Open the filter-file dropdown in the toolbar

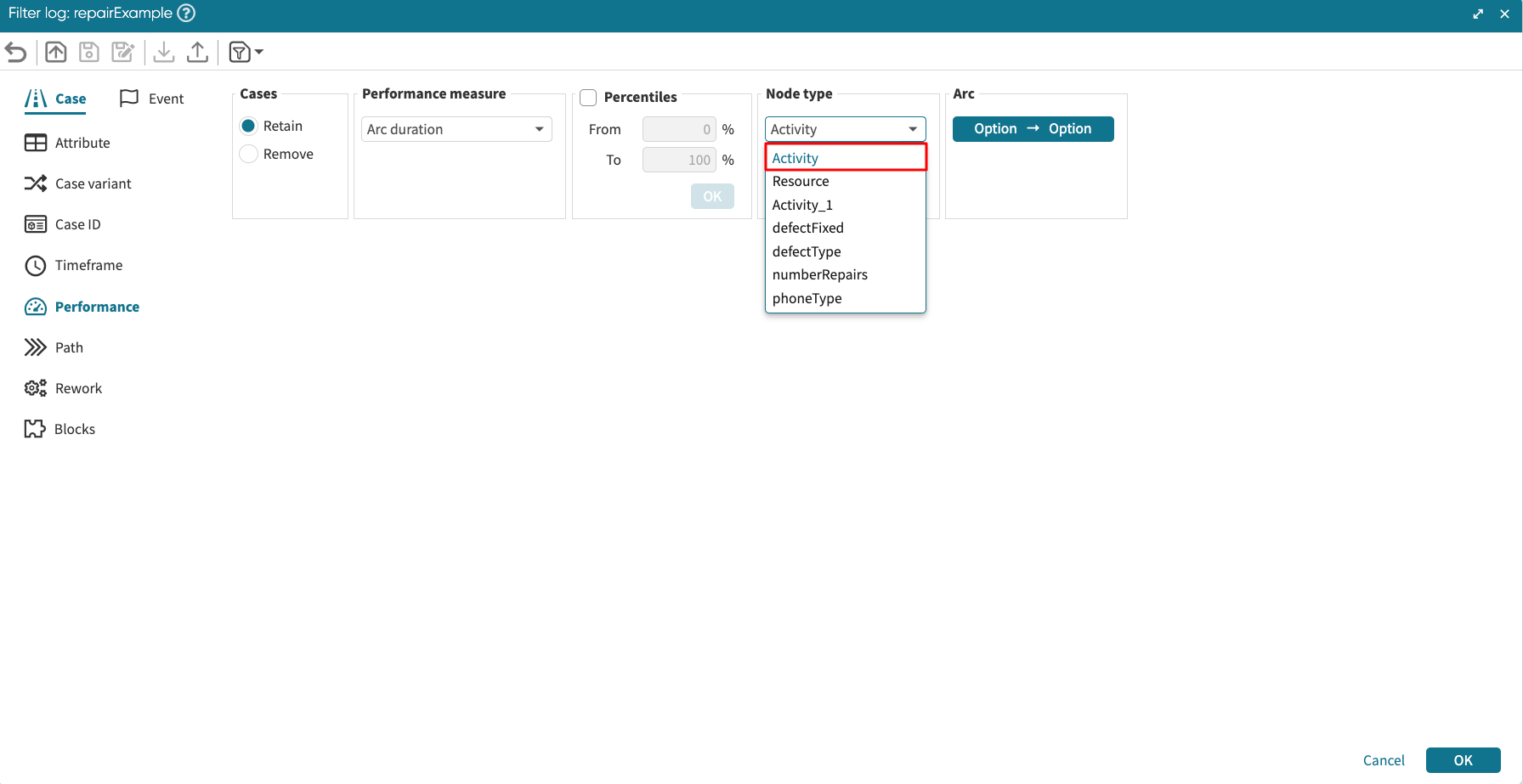[x=246, y=53]
